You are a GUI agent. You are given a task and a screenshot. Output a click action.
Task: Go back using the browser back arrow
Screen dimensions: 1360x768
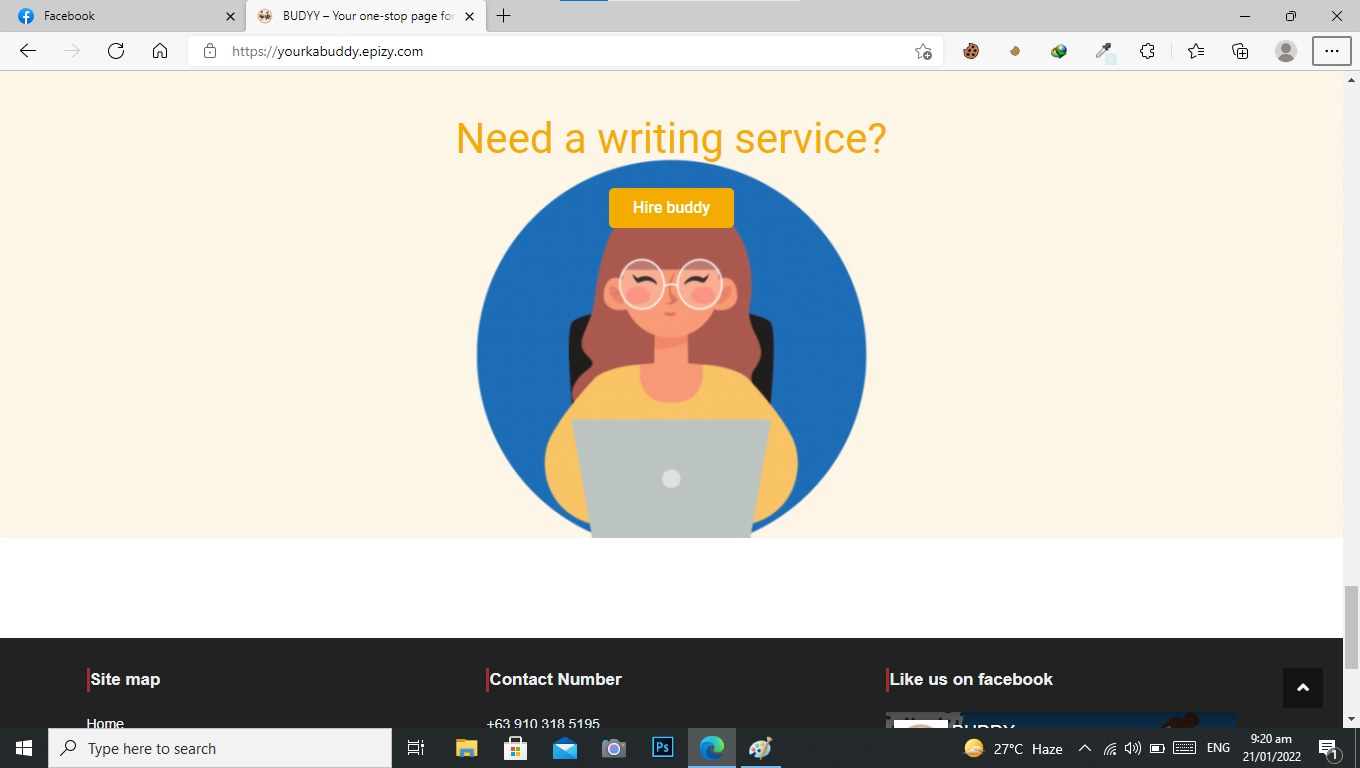tap(28, 51)
